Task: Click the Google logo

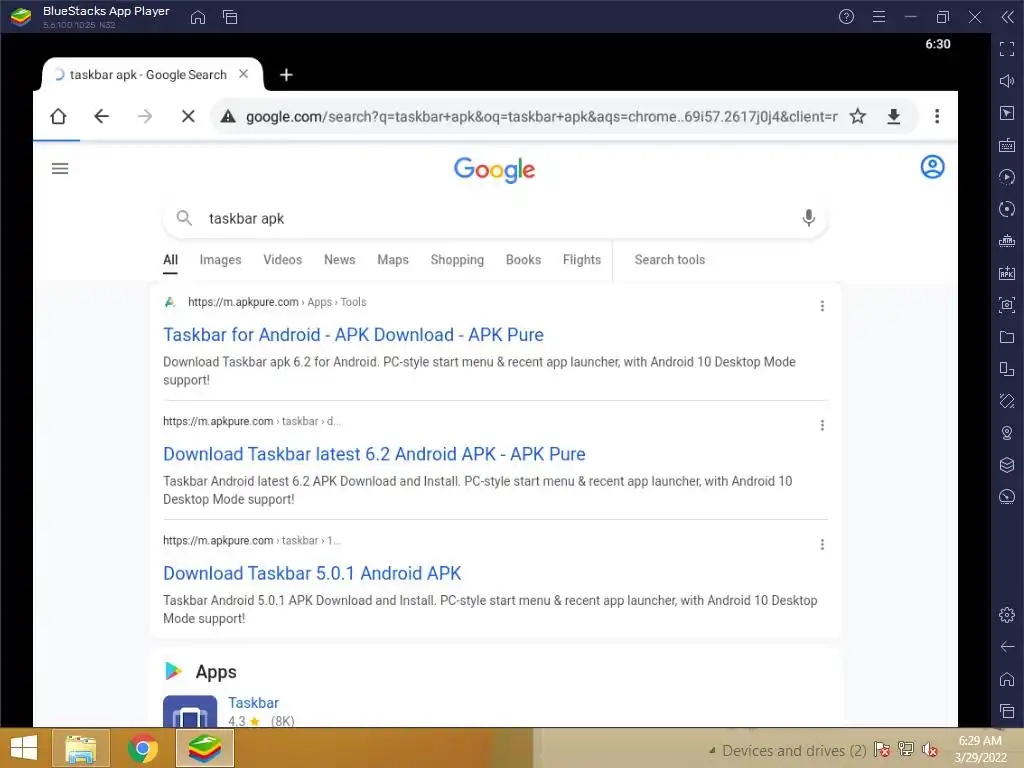Action: click(x=494, y=170)
